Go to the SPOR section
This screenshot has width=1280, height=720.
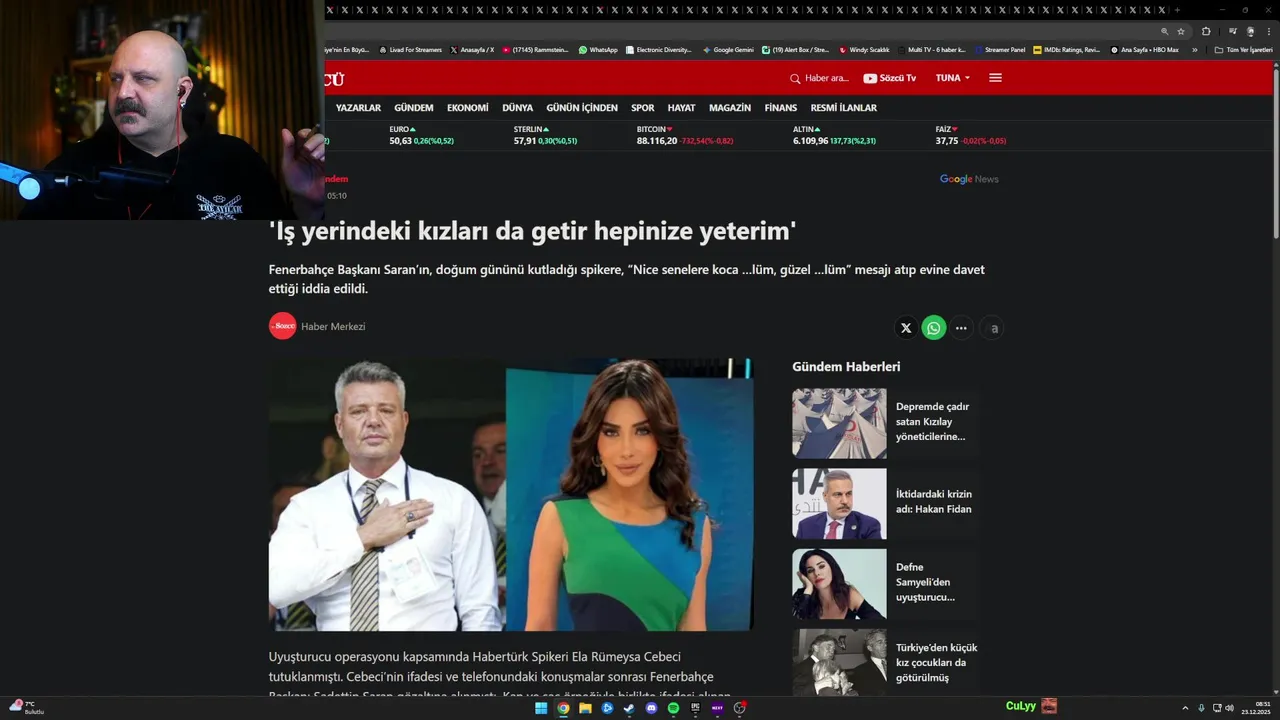click(x=643, y=108)
